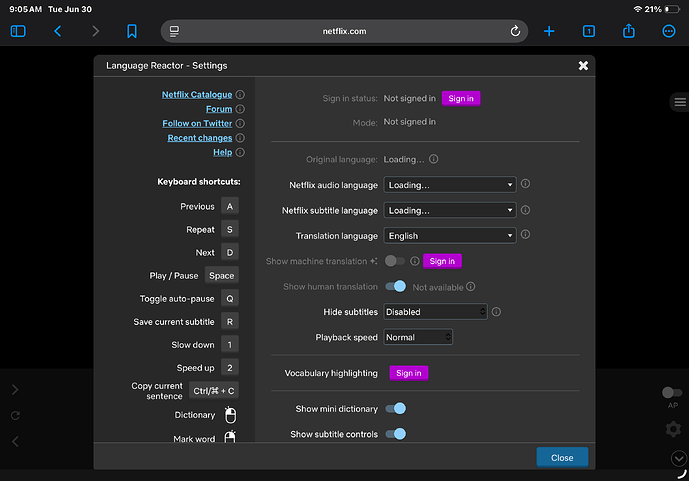
Task: Open the share sheet icon
Action: click(x=629, y=31)
